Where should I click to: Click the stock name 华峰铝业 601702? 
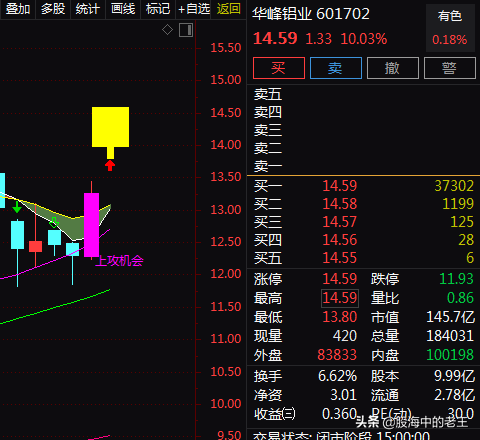click(311, 14)
